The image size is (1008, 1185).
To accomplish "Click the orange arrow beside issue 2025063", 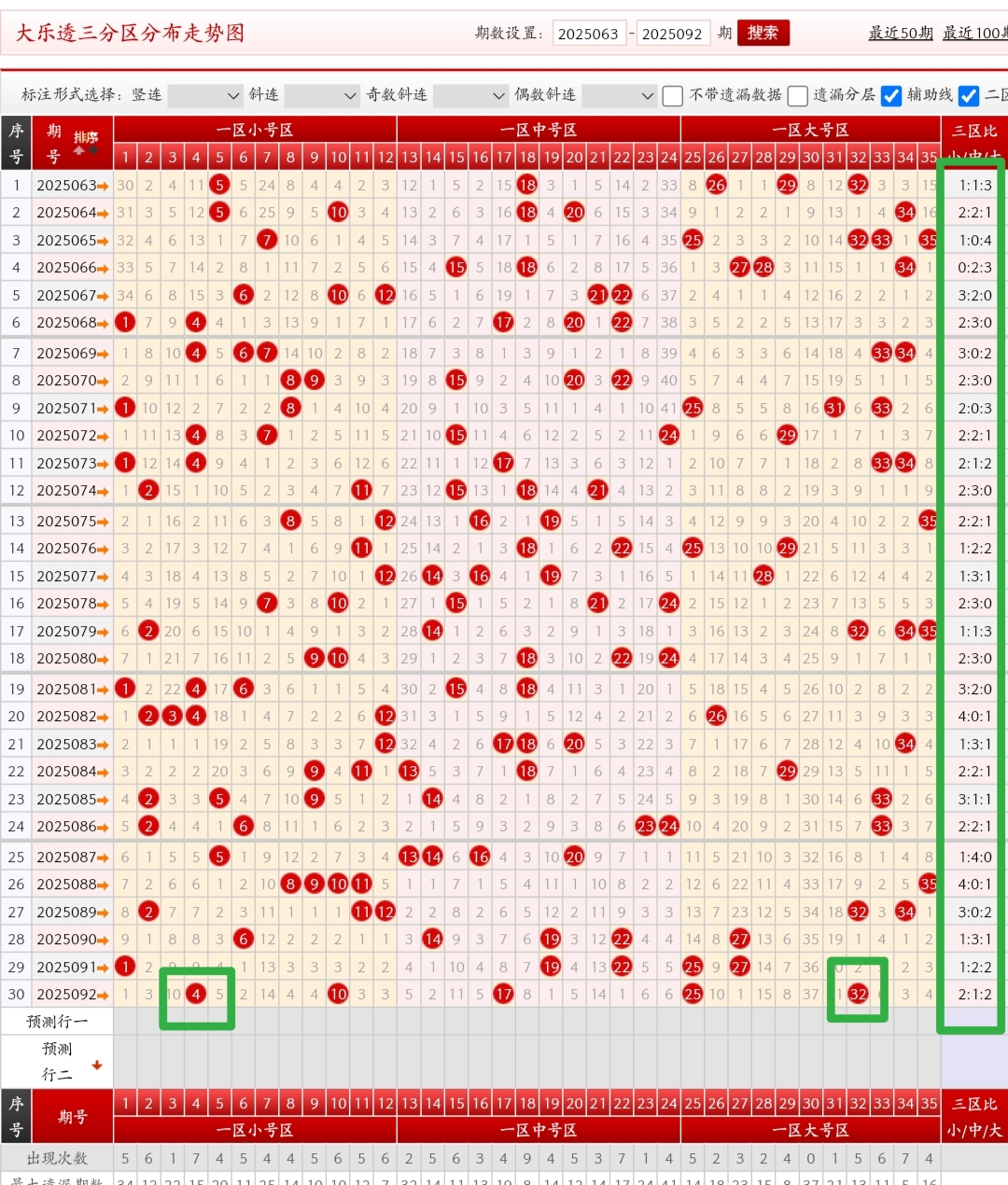I will point(103,187).
